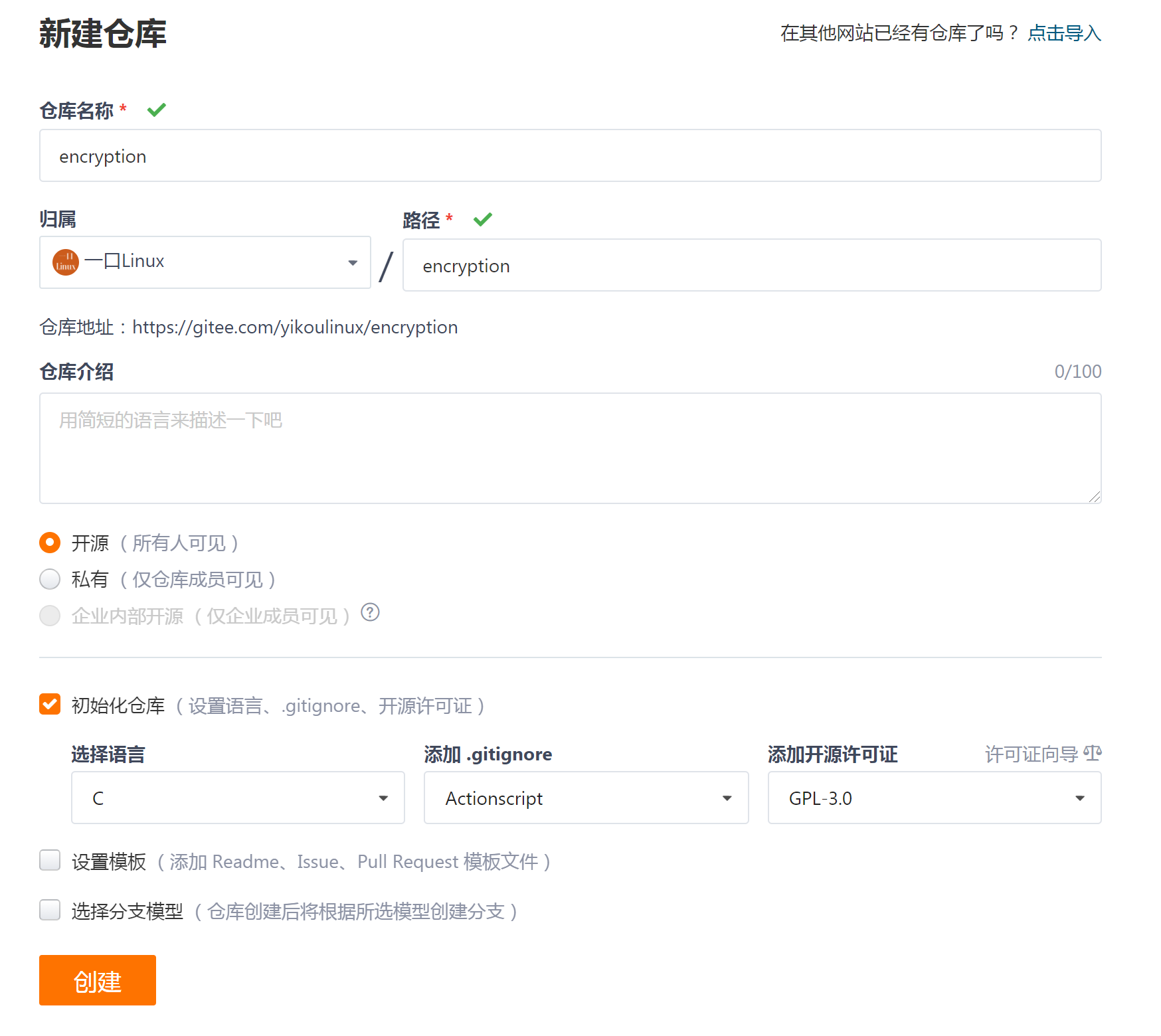
Task: Open the 选择语言 dropdown showing C
Action: (x=238, y=798)
